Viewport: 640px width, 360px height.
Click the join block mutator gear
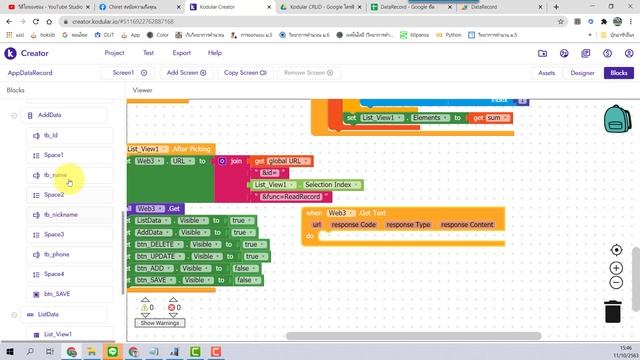[x=222, y=161]
